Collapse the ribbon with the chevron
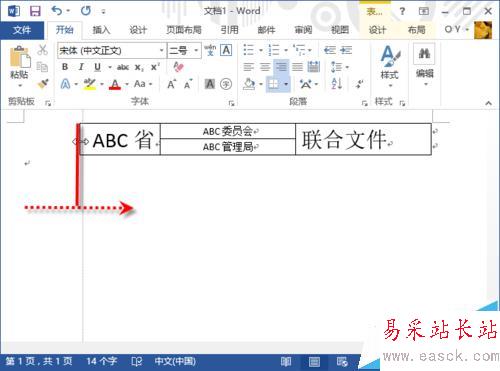 click(x=488, y=103)
